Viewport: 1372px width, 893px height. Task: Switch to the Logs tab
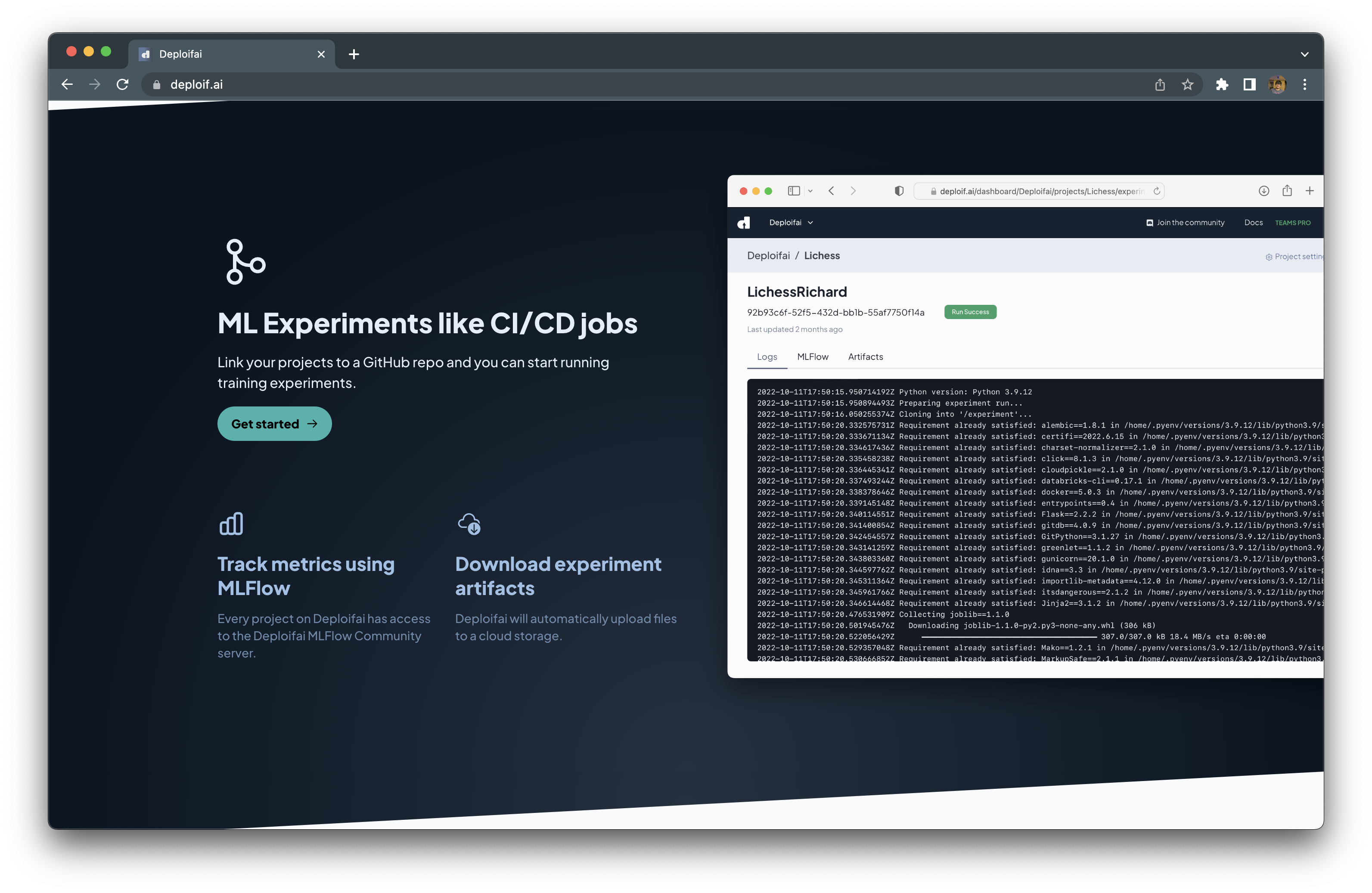(767, 357)
